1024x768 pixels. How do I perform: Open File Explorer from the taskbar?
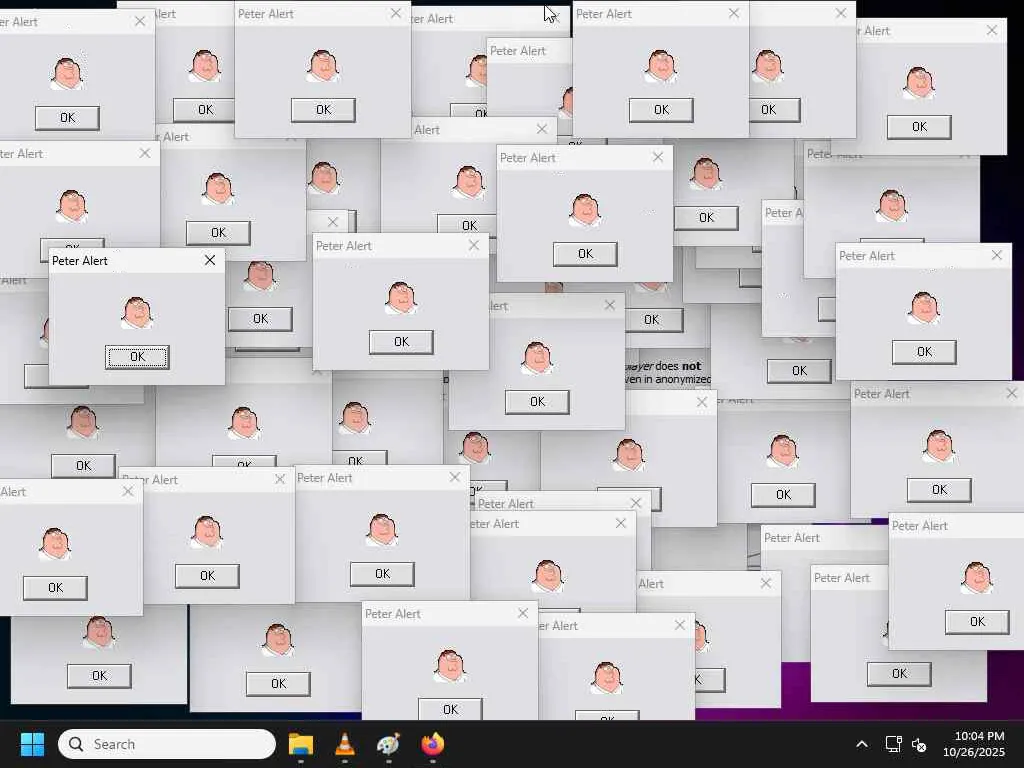pos(301,744)
